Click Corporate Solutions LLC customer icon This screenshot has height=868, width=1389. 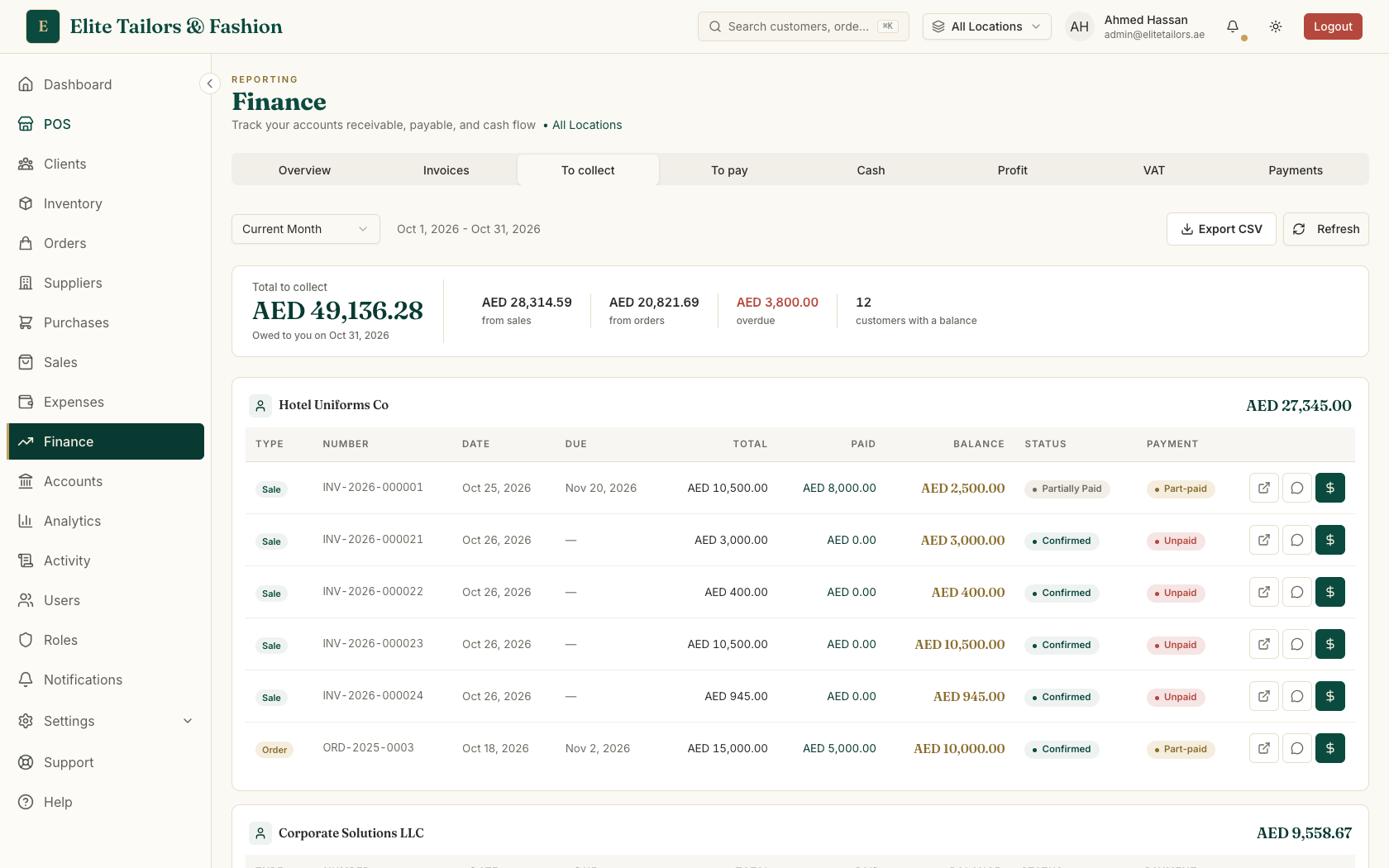(x=260, y=833)
